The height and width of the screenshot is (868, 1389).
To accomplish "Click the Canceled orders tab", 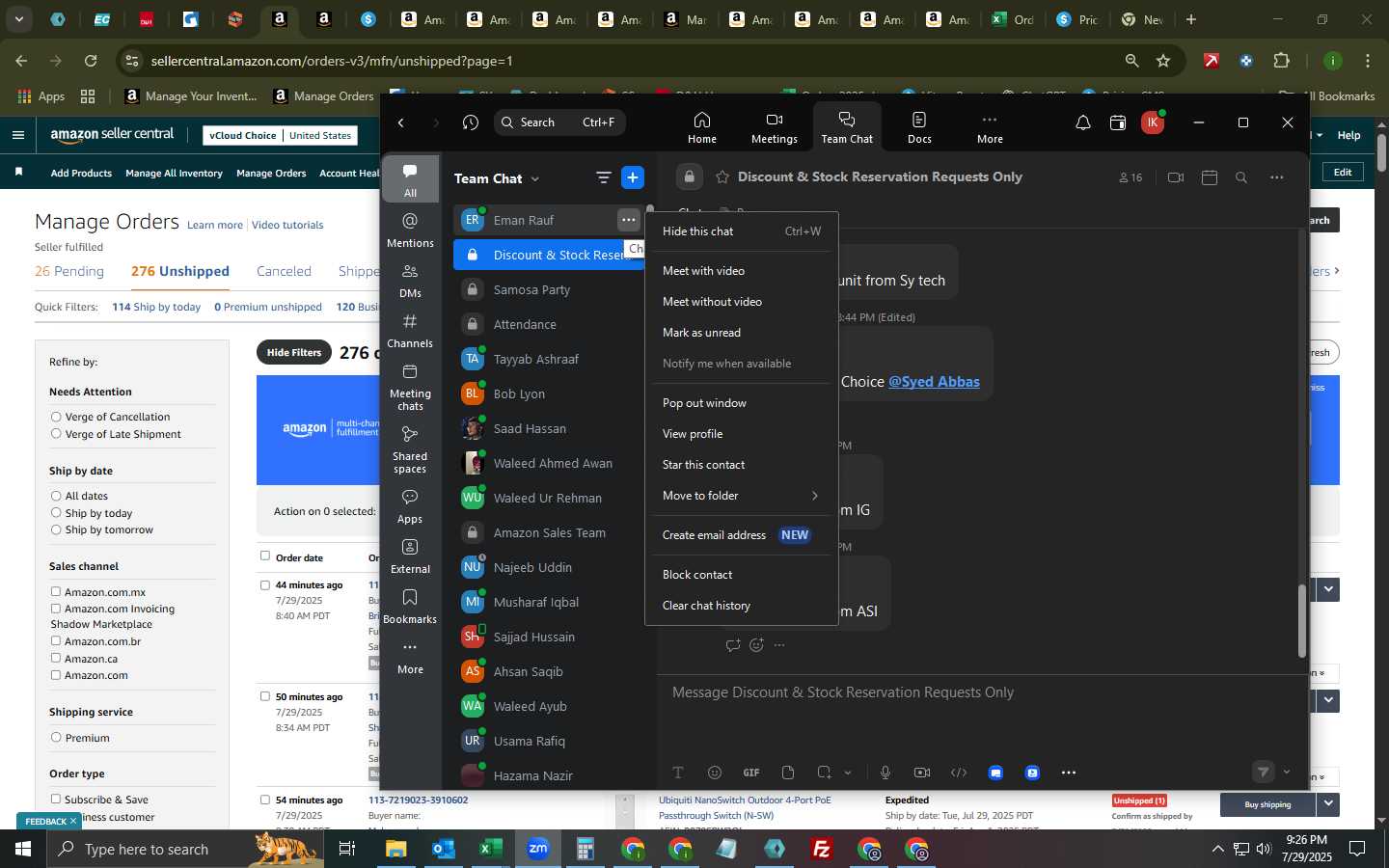I will click(284, 271).
